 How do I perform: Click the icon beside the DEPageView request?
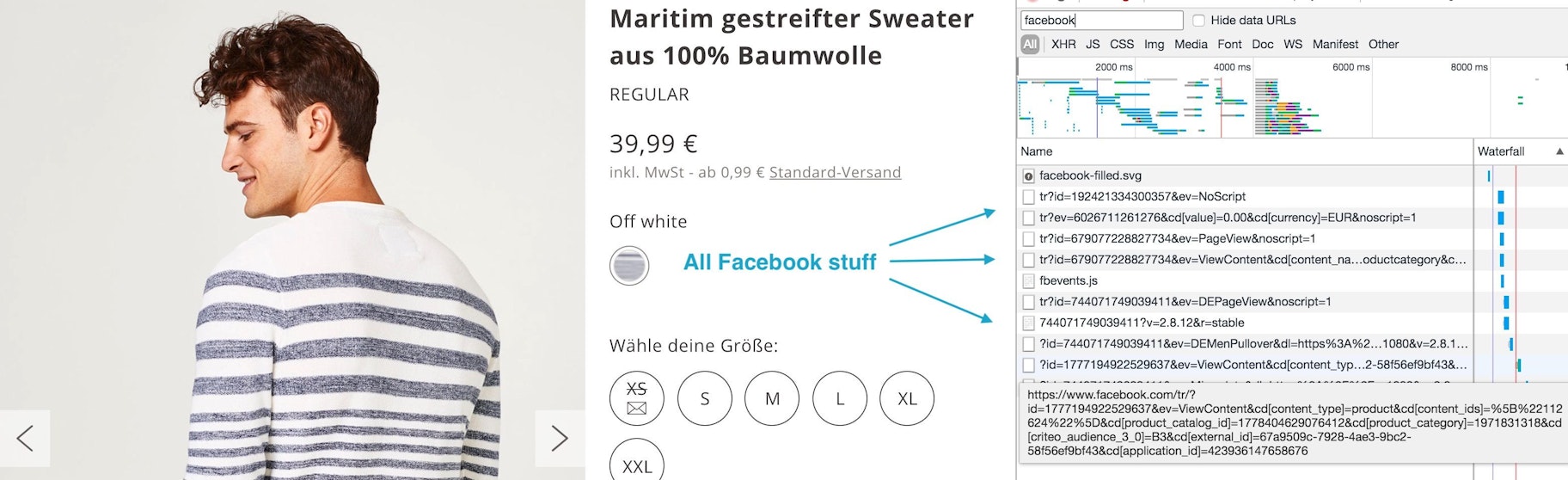pos(1028,302)
